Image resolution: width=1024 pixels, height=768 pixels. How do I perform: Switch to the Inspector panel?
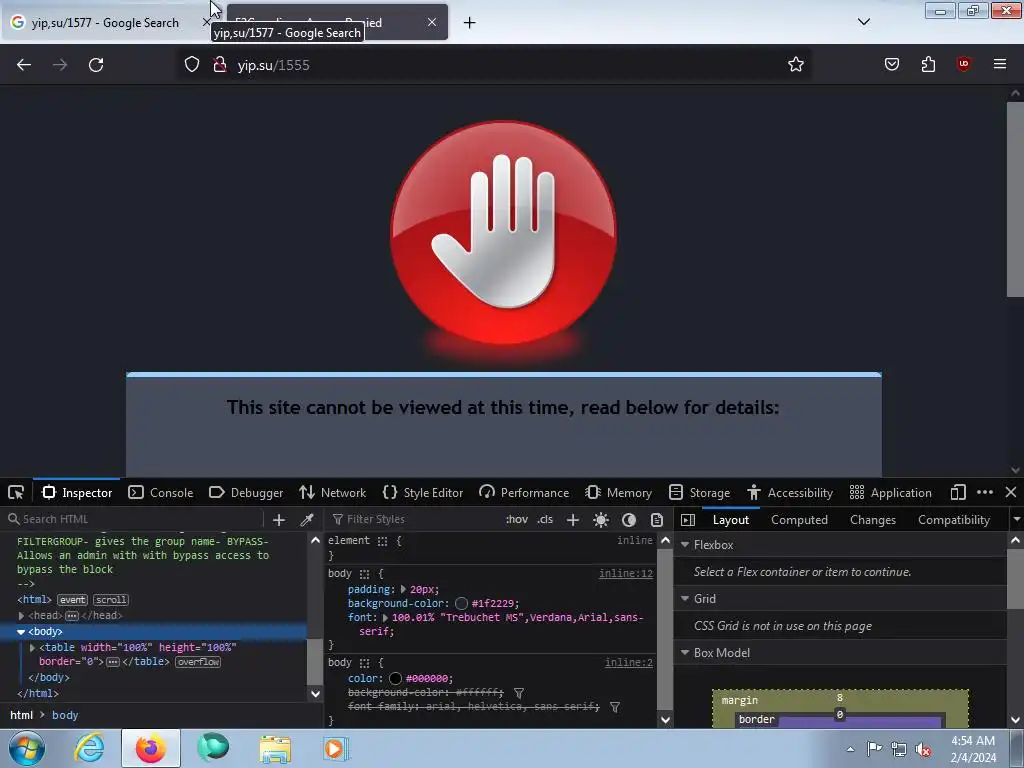77,492
